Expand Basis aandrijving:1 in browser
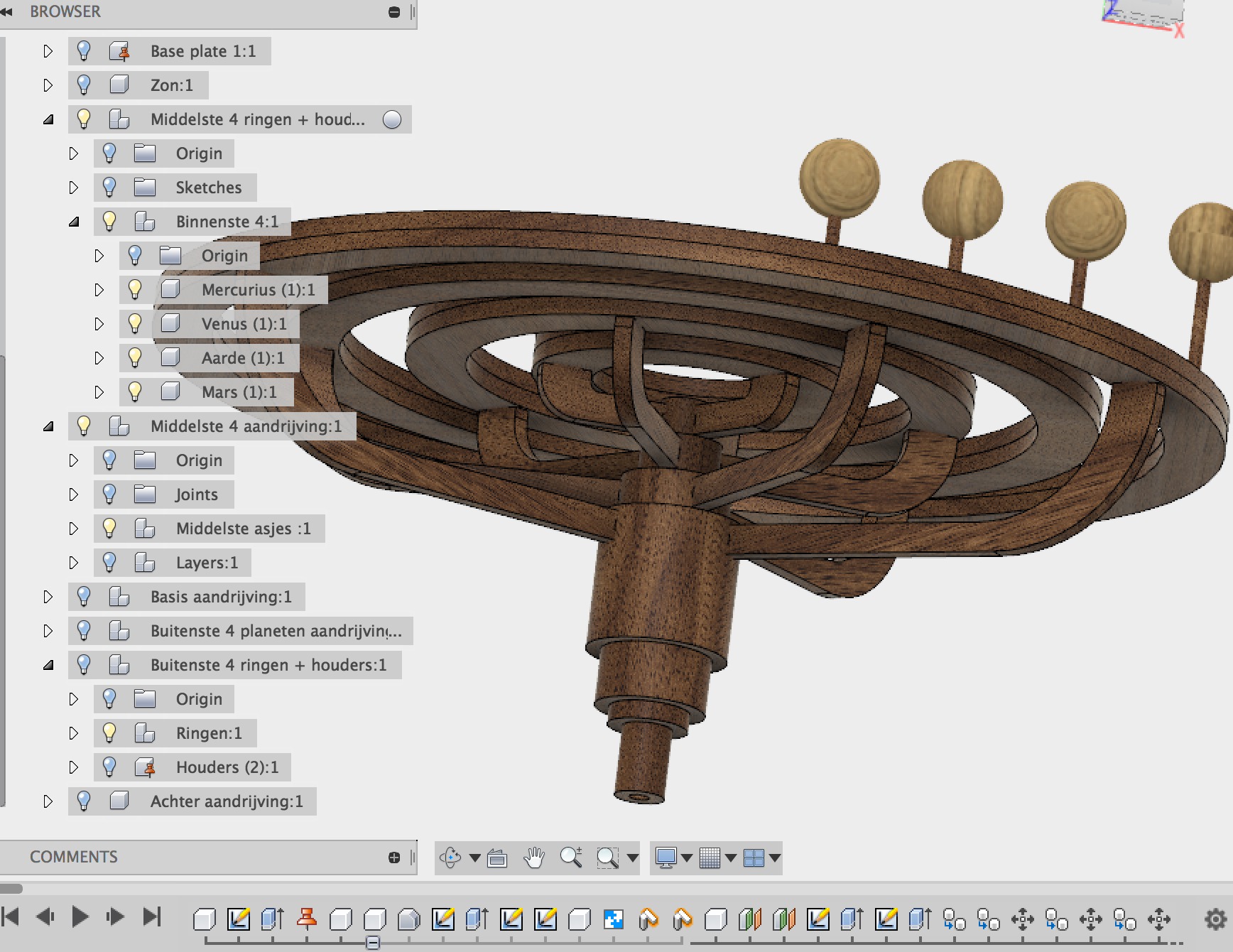This screenshot has height=952, width=1233. [48, 597]
